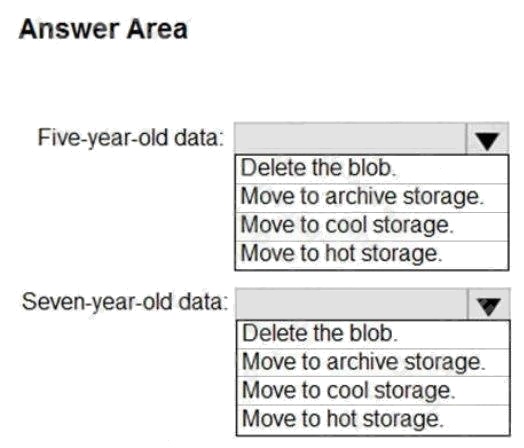Choose 'Delete the blob.' for Seven-year-old data

click(x=373, y=334)
